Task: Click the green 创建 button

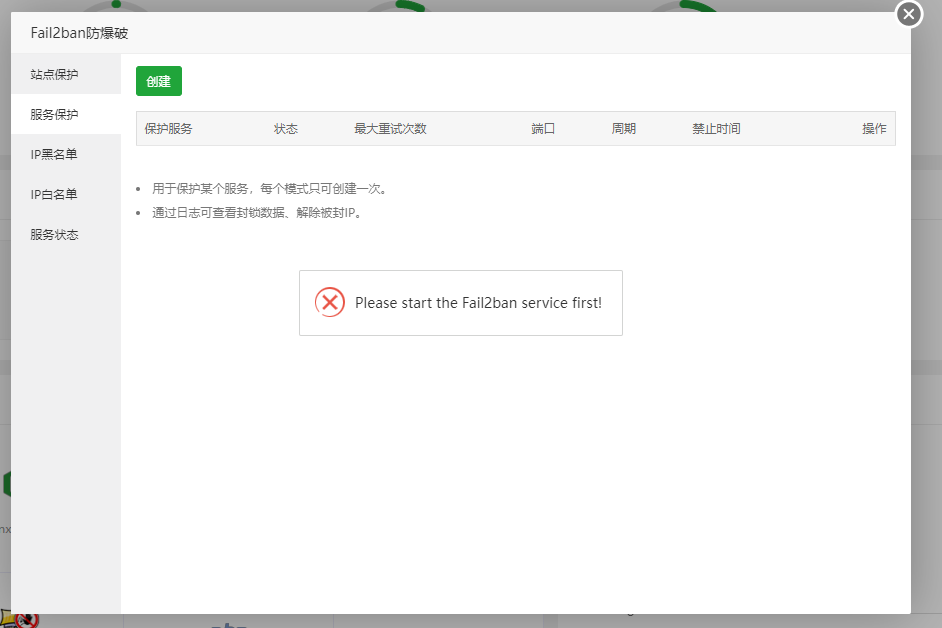Action: pos(159,81)
